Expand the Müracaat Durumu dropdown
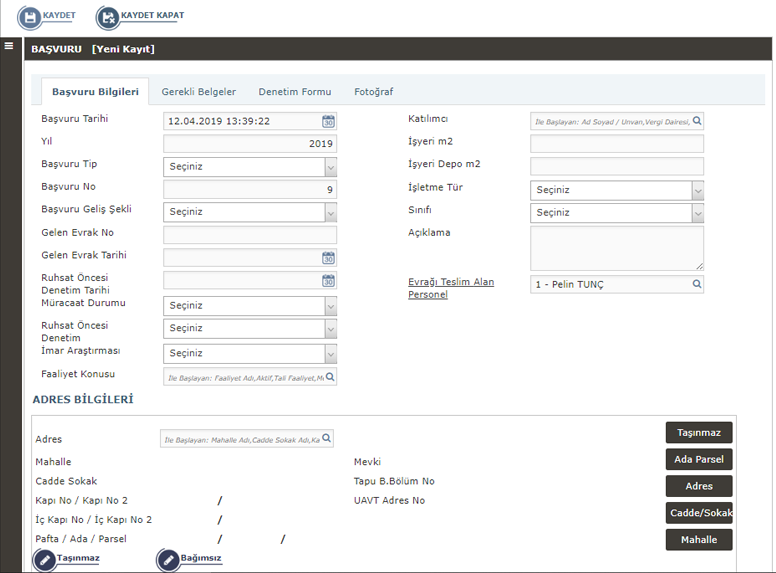The height and width of the screenshot is (573, 776). pos(330,306)
